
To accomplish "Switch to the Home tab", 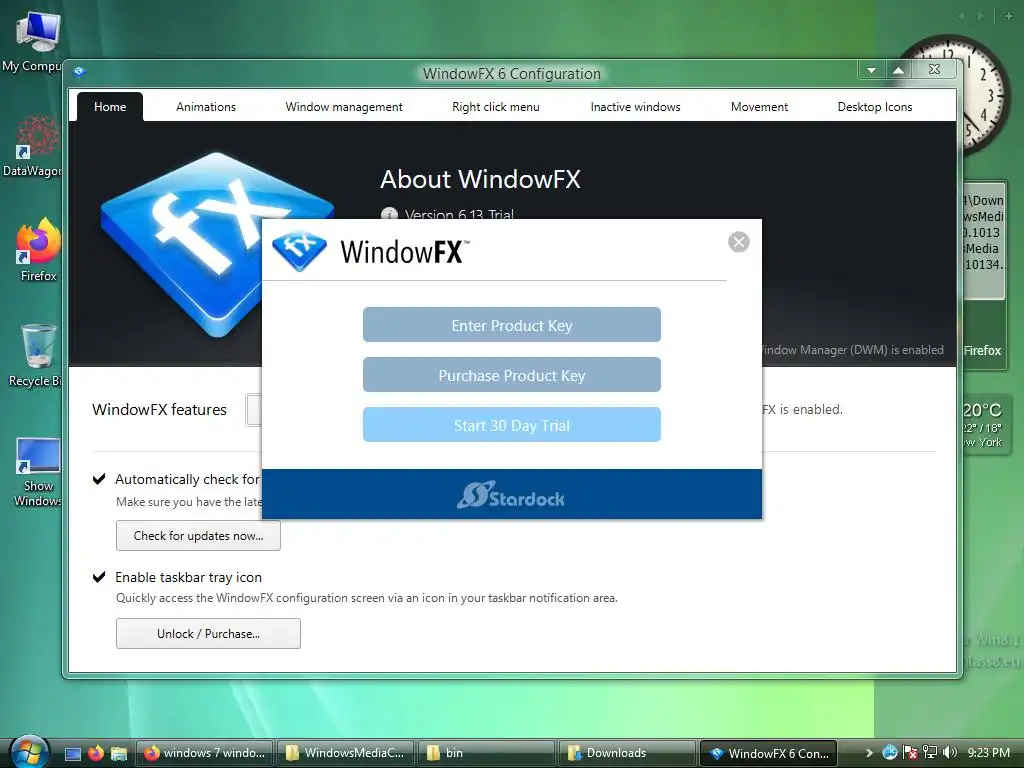I will click(110, 106).
